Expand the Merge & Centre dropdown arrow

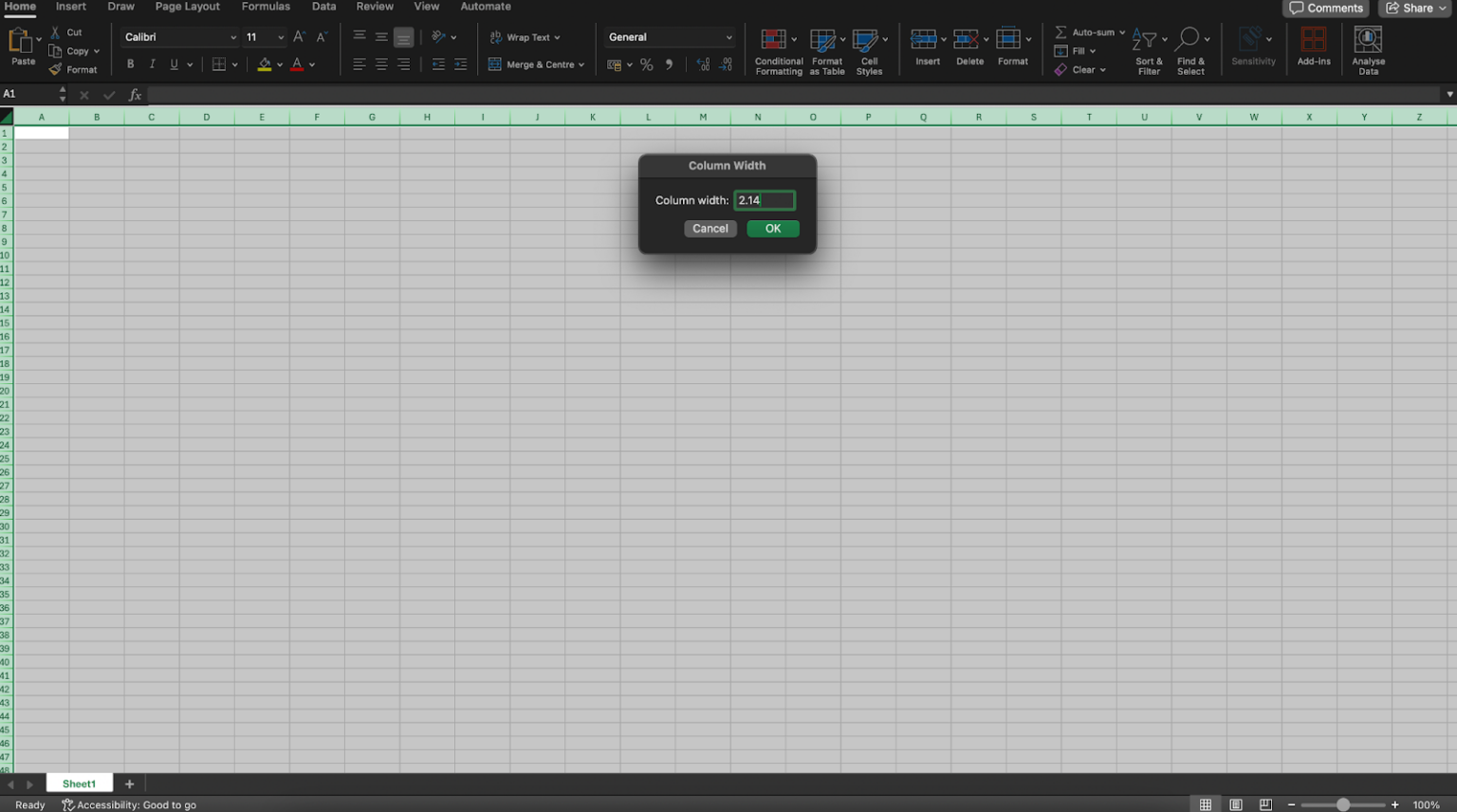(x=581, y=65)
